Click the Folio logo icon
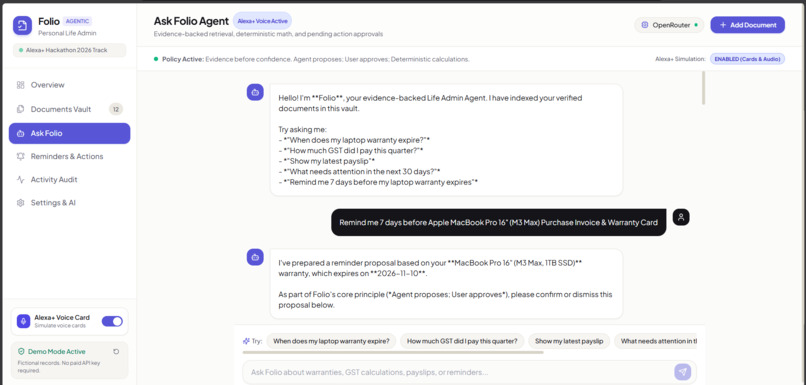 tap(22, 26)
